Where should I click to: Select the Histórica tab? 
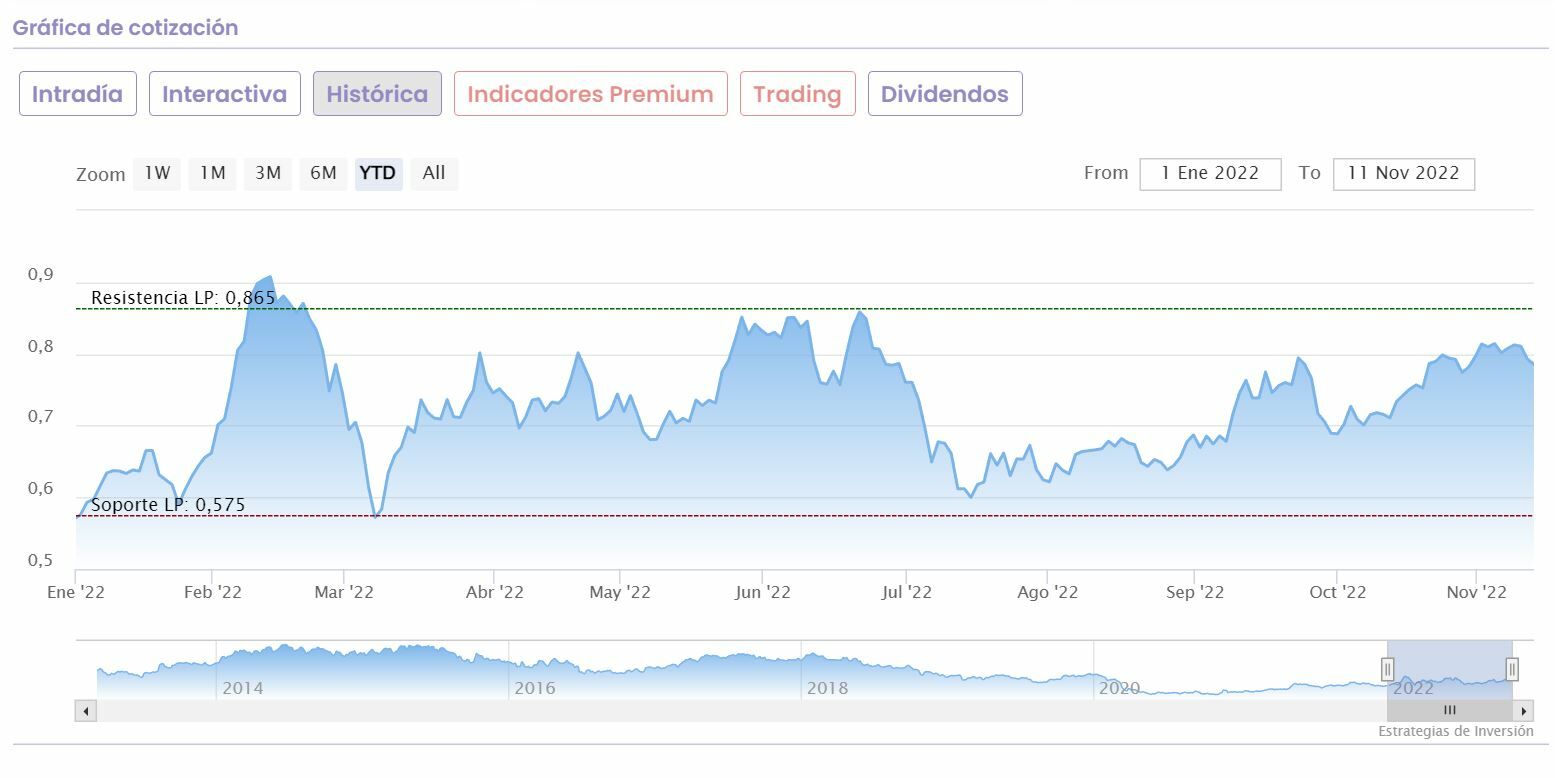coord(377,94)
